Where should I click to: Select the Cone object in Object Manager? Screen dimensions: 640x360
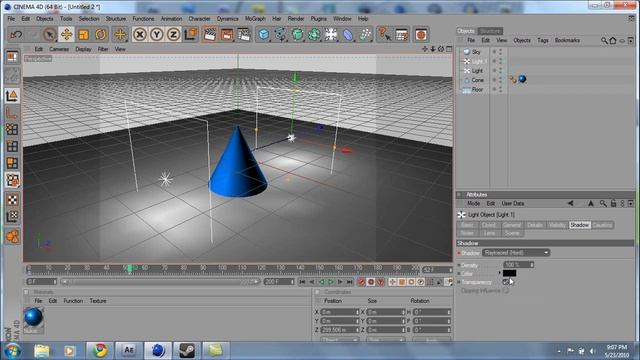click(x=478, y=80)
